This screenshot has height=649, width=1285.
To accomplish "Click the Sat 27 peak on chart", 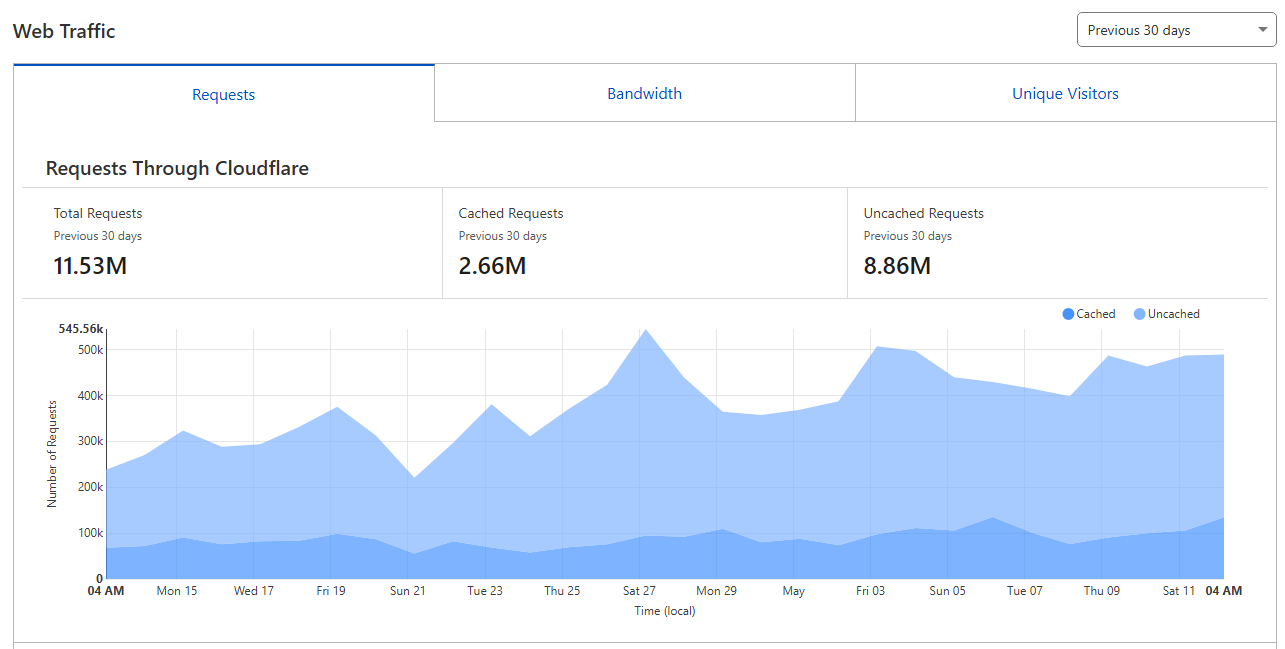I will 645,330.
